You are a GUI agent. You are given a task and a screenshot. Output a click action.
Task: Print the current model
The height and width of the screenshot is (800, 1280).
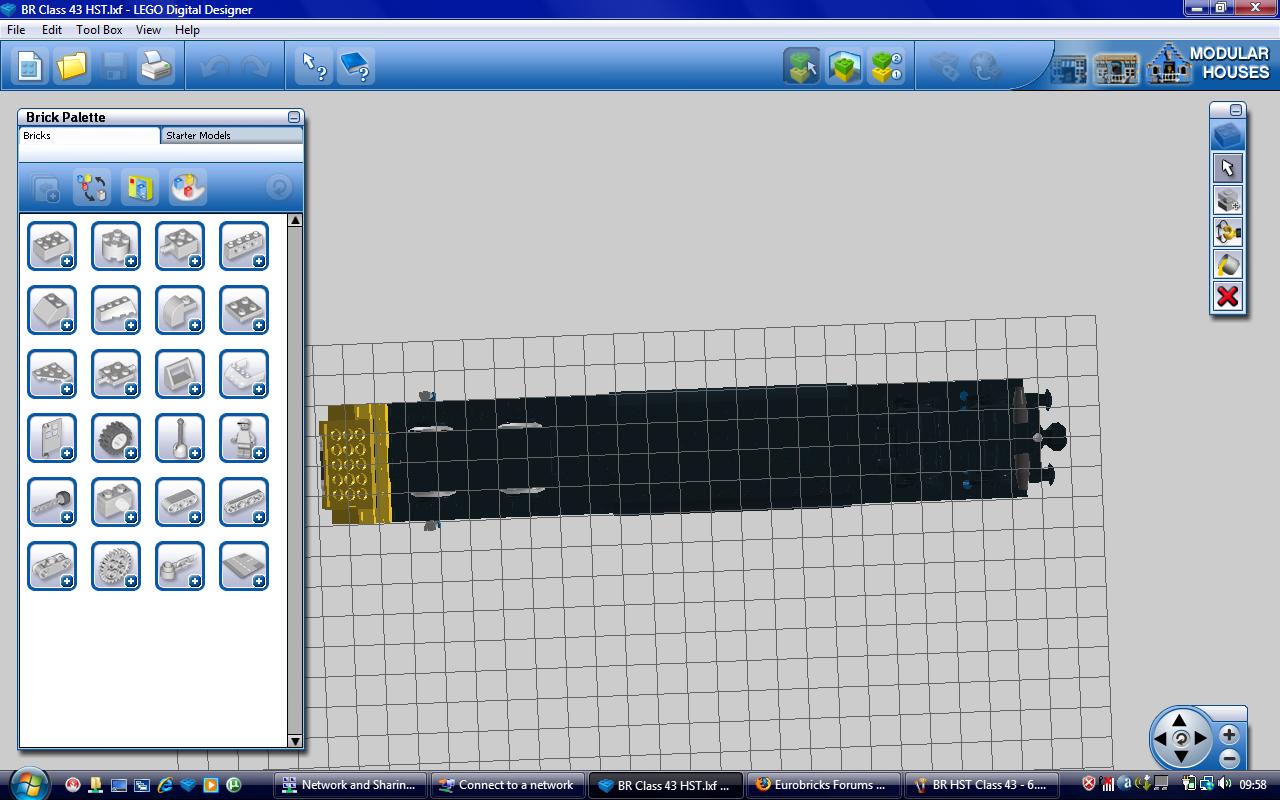156,67
